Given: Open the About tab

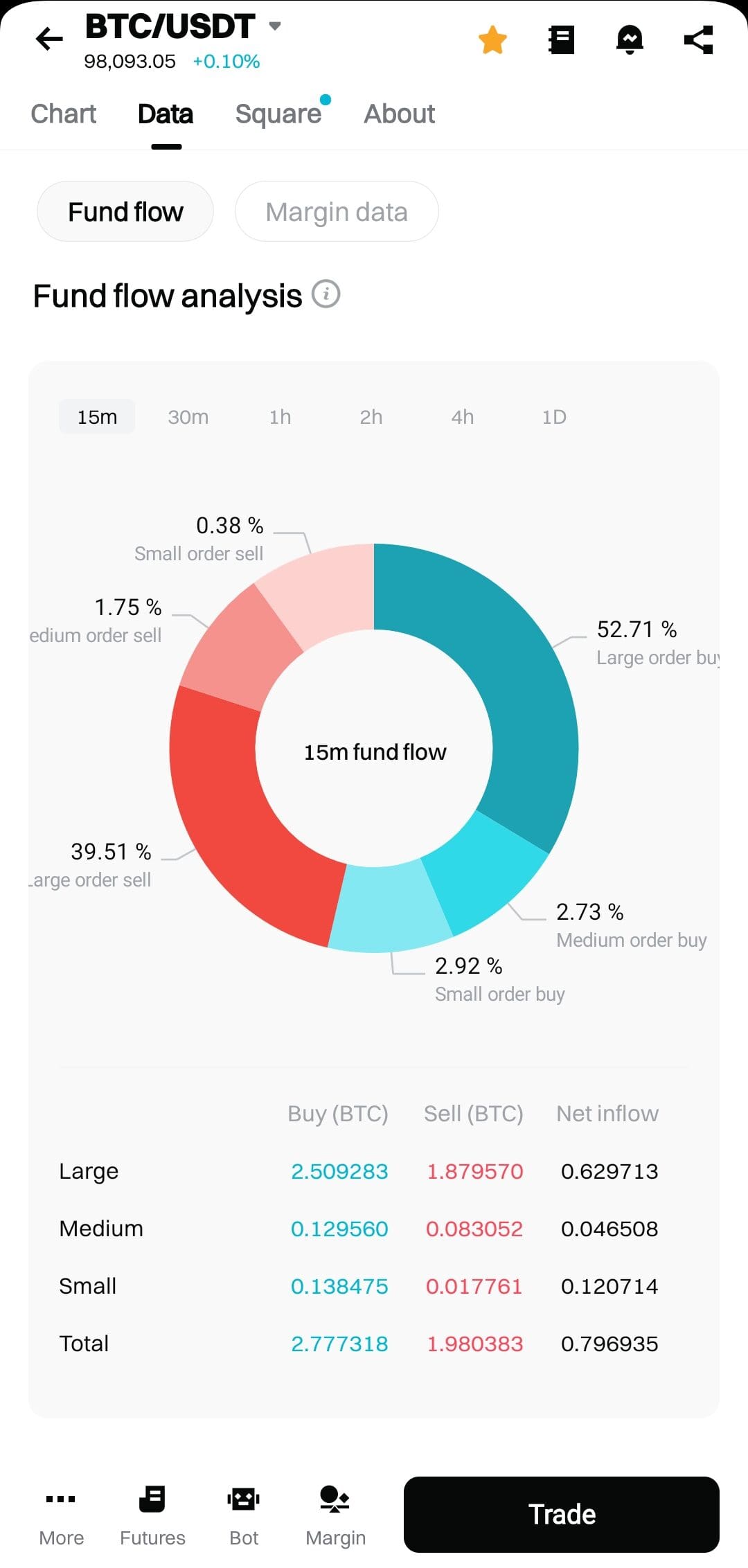Looking at the screenshot, I should [400, 114].
